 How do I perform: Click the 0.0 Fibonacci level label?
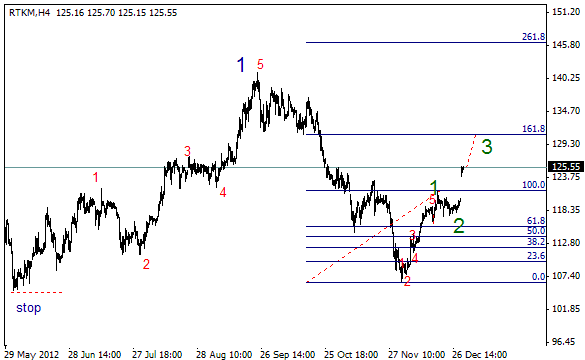538,276
